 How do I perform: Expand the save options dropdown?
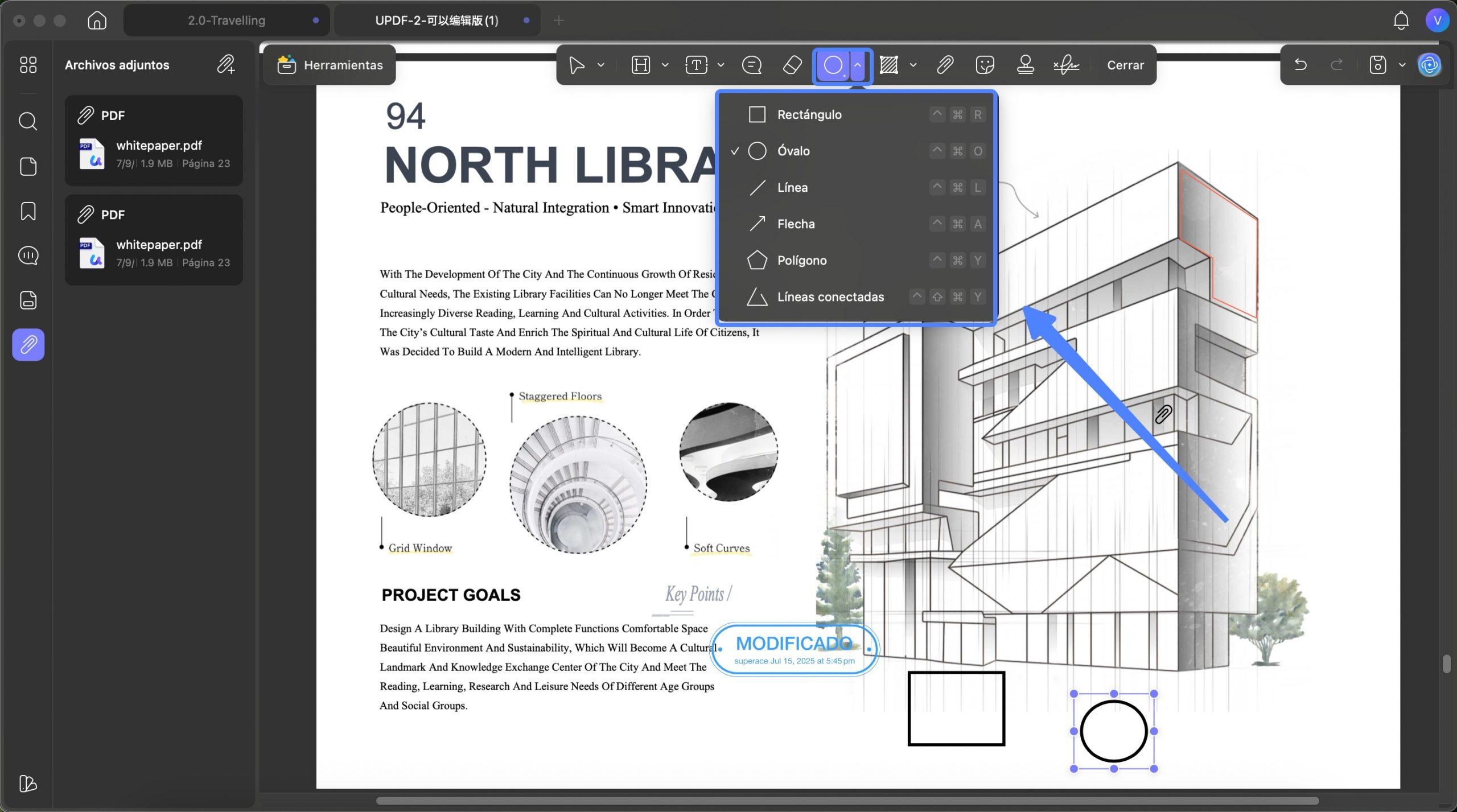click(1402, 65)
